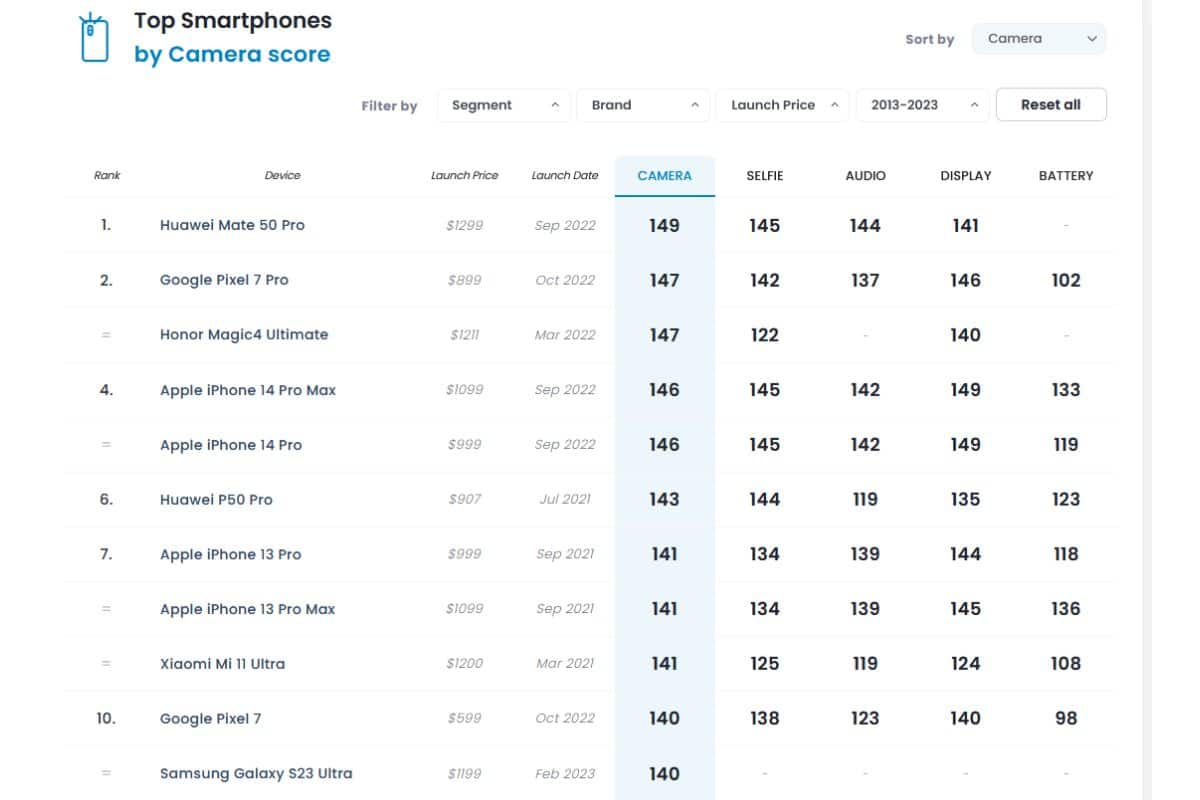Click iPhone 14 Pro battery score 119
Viewport: 1200px width, 800px height.
point(1066,445)
